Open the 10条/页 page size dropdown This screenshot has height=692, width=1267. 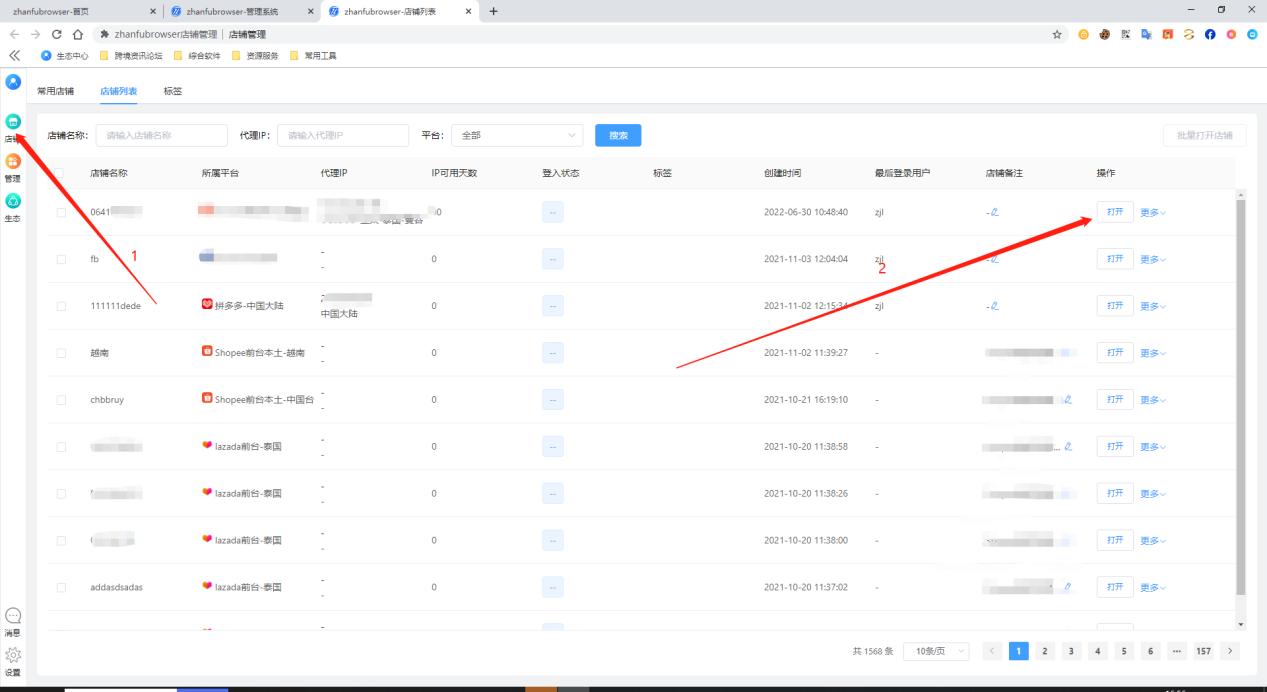[936, 651]
